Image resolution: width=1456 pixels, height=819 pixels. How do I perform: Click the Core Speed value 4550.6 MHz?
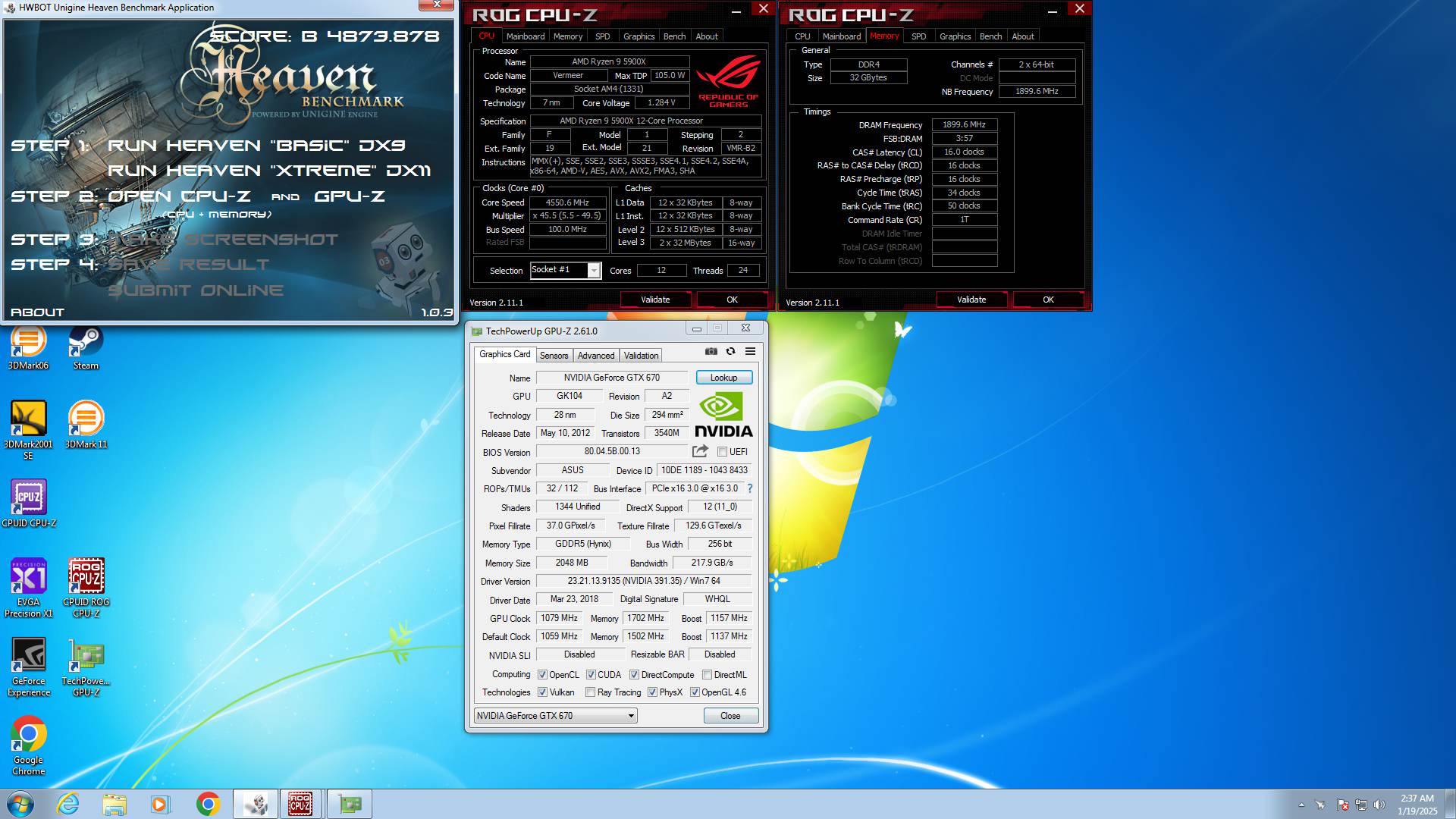[567, 202]
